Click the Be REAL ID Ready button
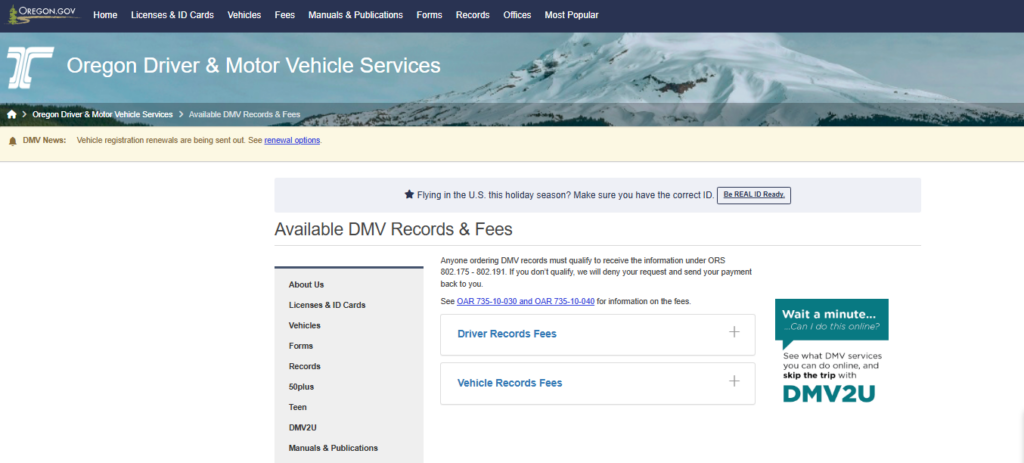This screenshot has height=463, width=1024. pyautogui.click(x=754, y=195)
